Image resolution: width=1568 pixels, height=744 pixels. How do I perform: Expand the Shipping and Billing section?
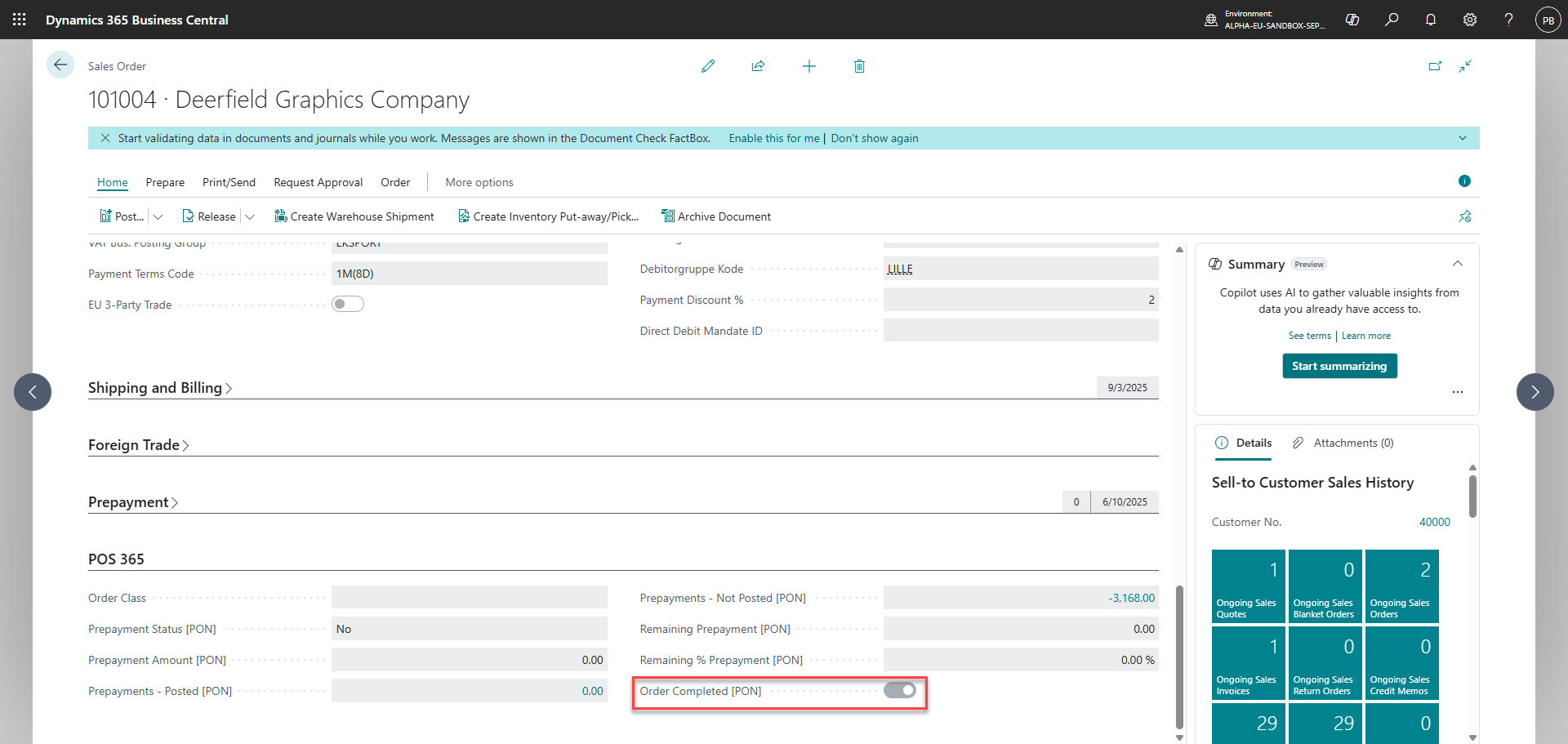160,388
